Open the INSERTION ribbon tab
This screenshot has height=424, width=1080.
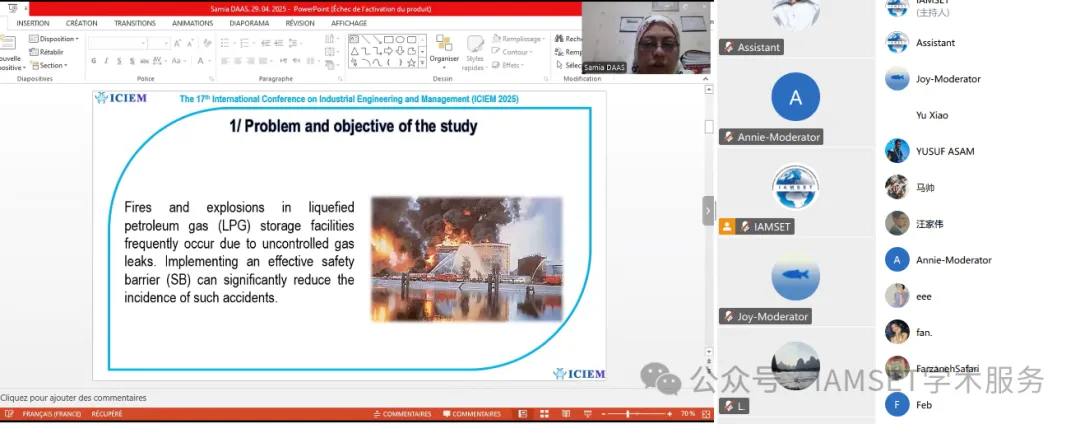pyautogui.click(x=33, y=23)
